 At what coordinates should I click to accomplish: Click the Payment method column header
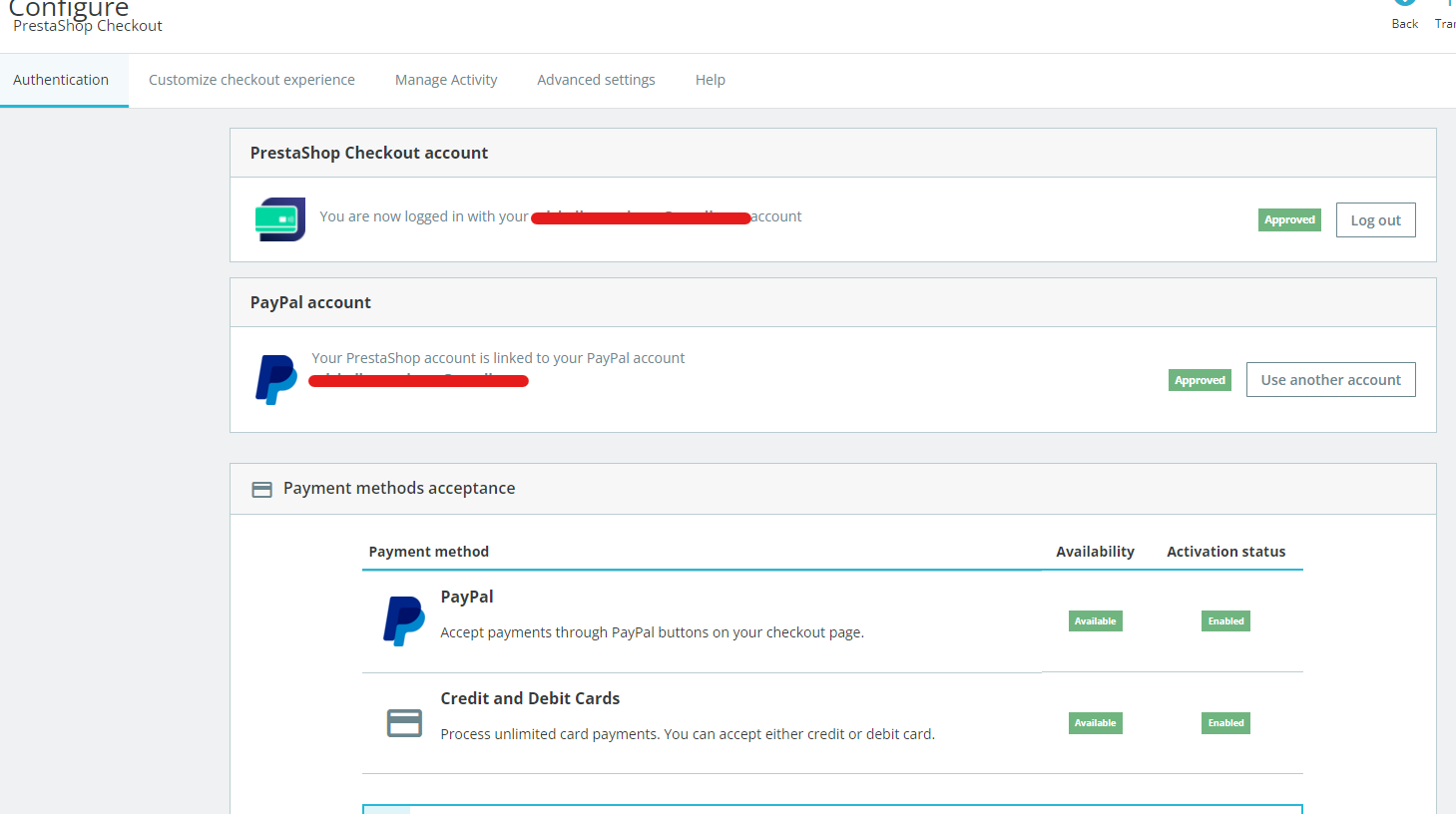(429, 552)
